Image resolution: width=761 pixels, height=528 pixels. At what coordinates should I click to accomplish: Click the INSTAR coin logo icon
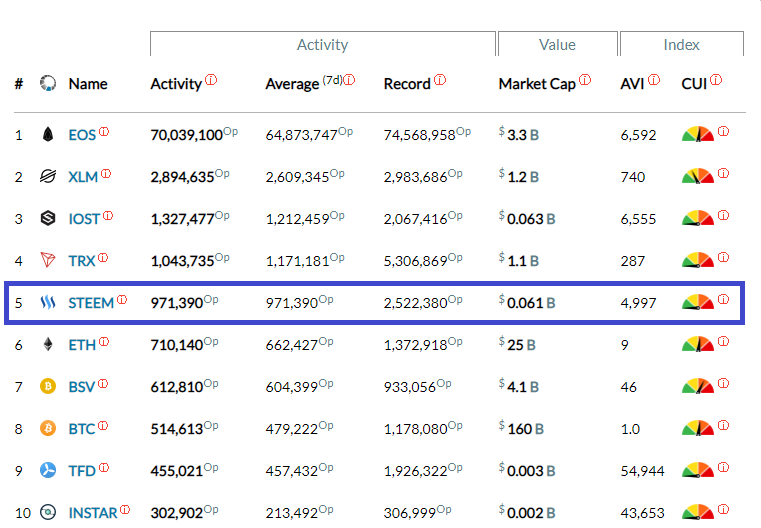48,512
